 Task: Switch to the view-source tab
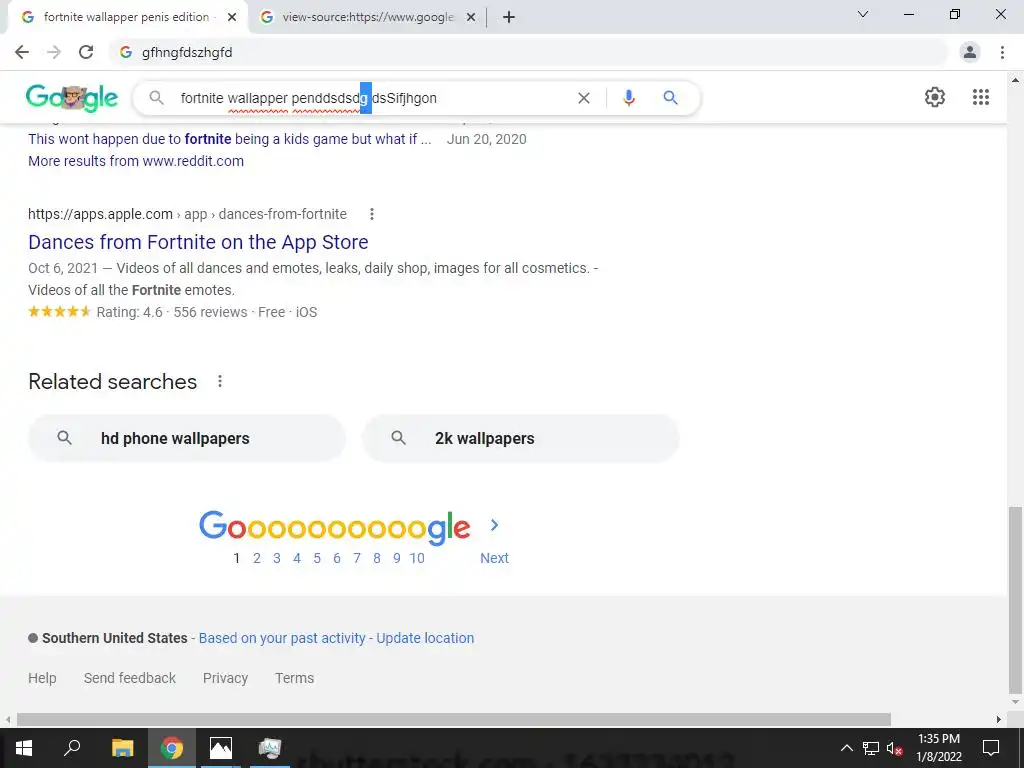click(x=368, y=17)
